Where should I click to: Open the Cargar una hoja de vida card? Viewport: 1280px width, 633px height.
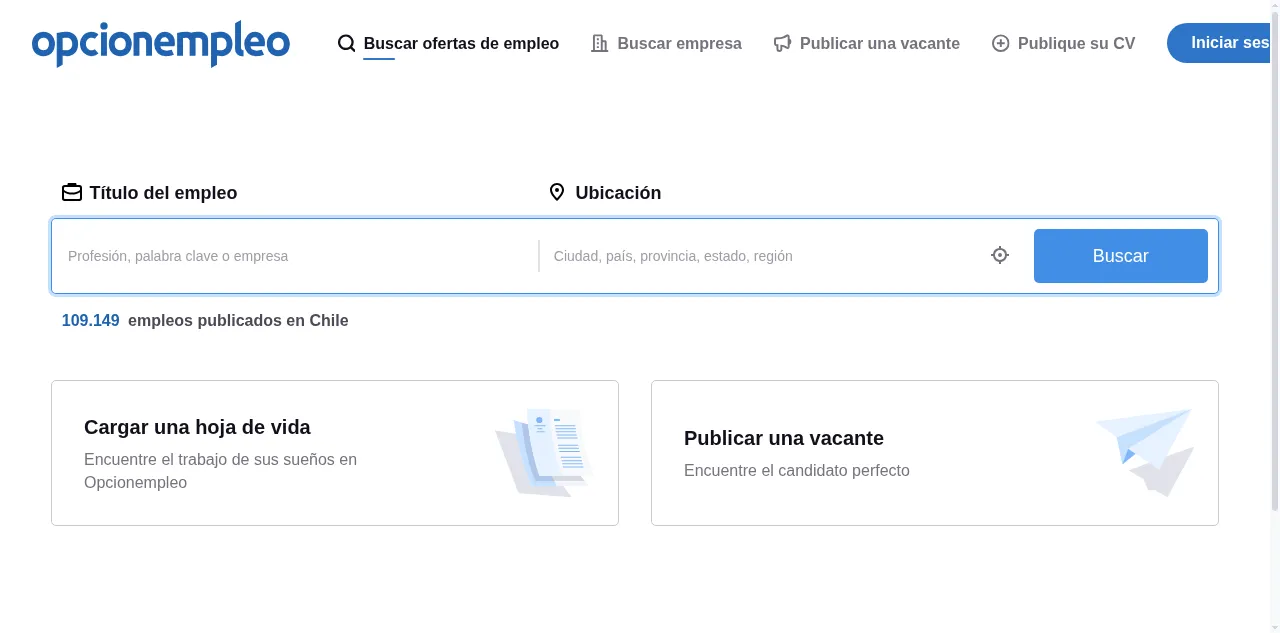tap(335, 453)
